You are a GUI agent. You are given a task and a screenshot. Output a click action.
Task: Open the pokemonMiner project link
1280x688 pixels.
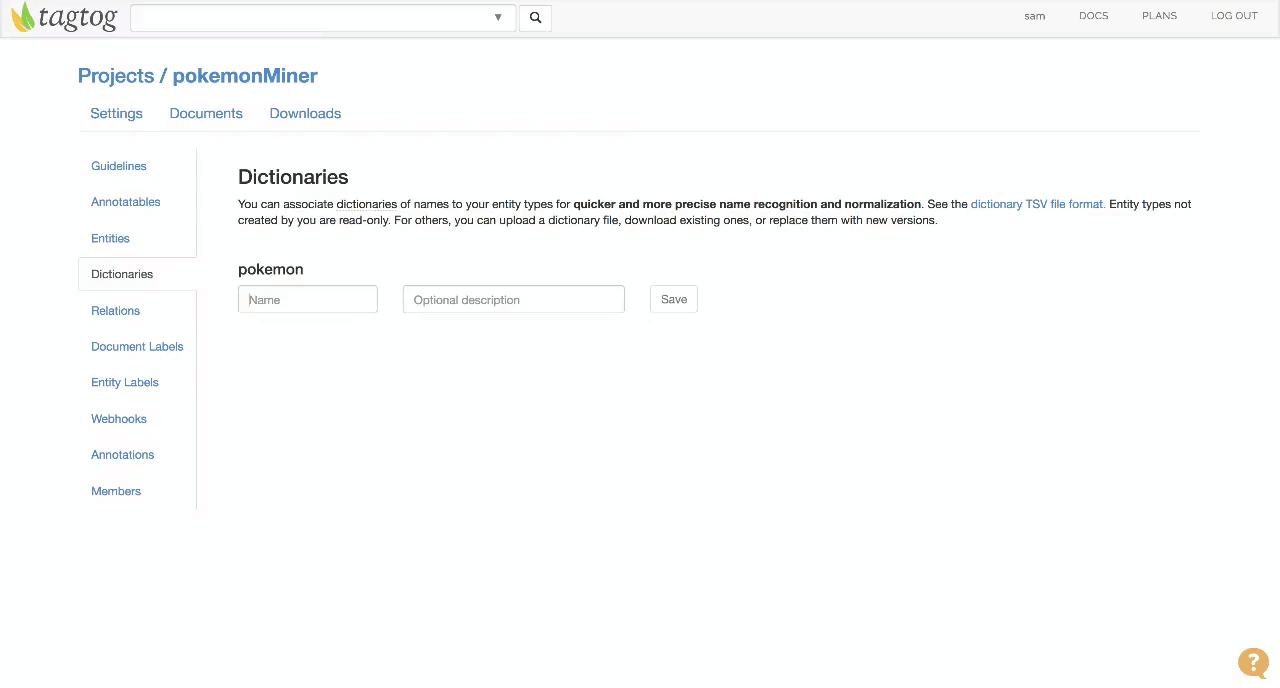click(x=245, y=76)
